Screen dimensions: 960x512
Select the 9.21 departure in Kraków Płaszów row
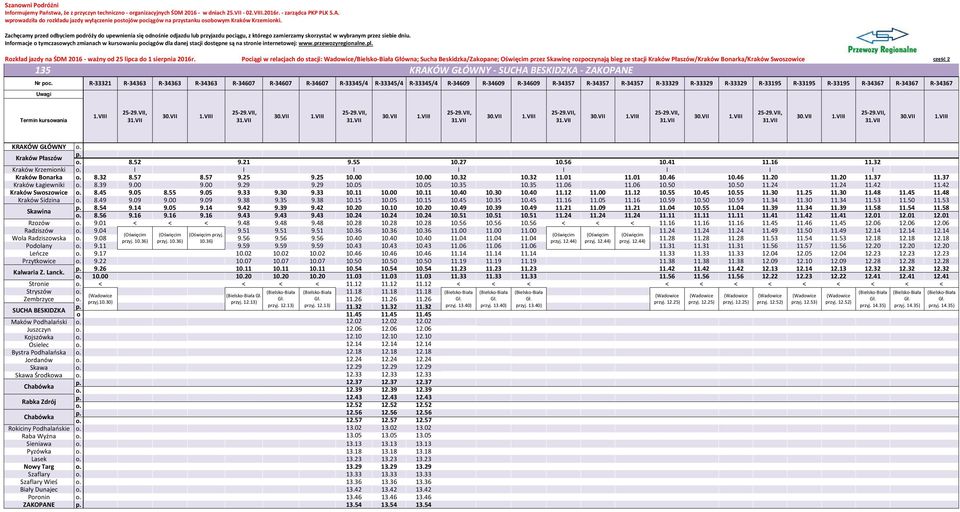click(243, 162)
